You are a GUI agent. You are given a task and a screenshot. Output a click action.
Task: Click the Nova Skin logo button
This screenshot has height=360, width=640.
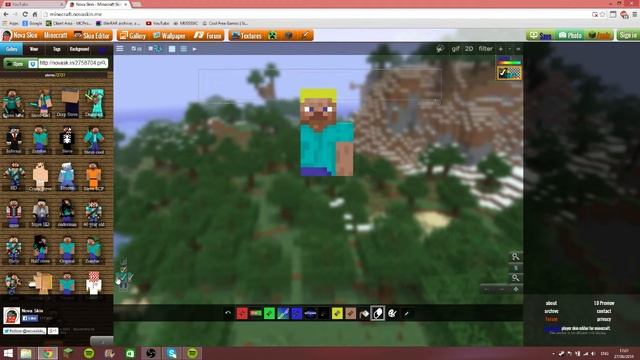[20, 36]
